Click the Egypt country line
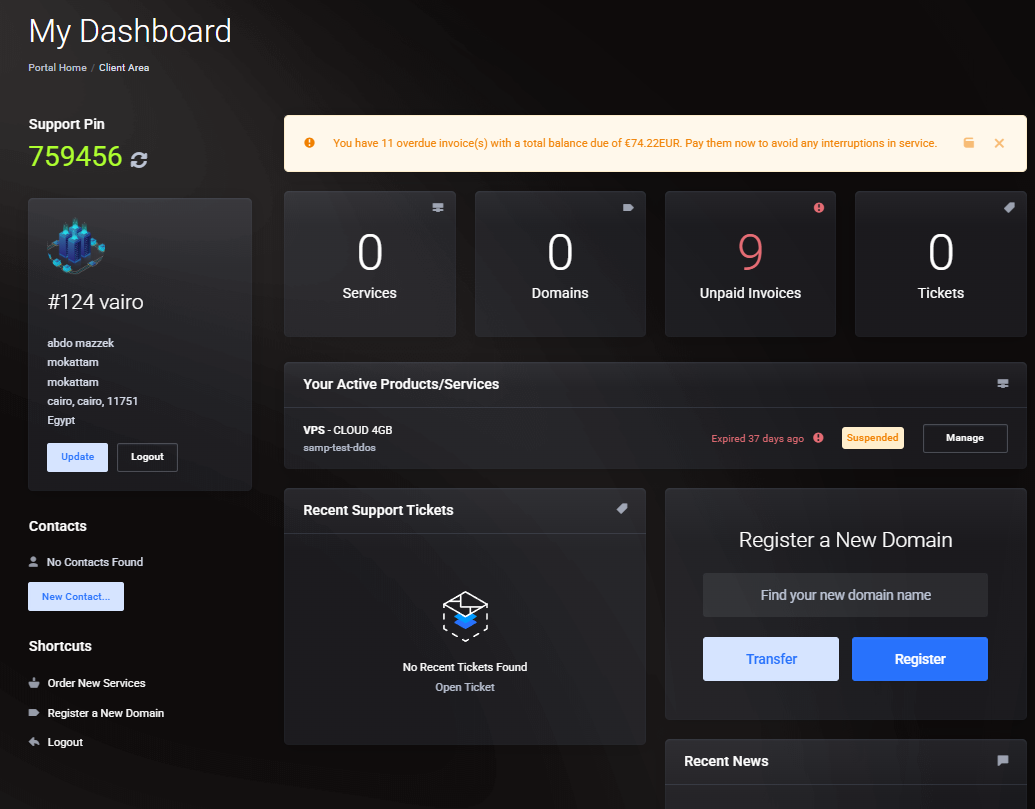This screenshot has width=1035, height=809. pyautogui.click(x=61, y=420)
